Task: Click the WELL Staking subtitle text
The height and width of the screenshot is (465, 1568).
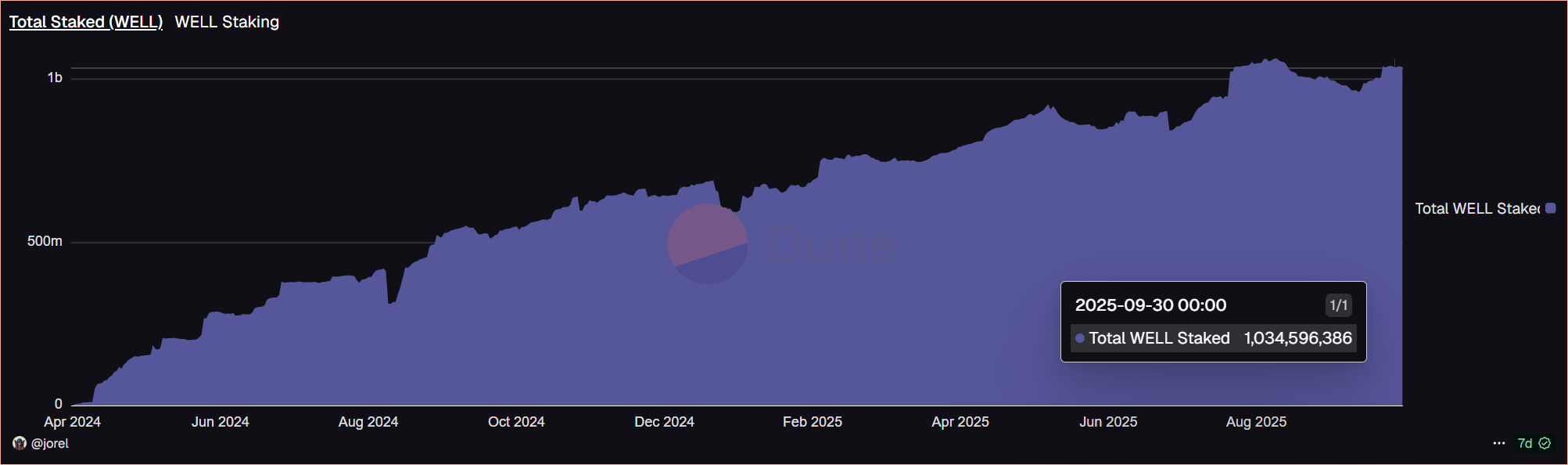Action: coord(227,22)
